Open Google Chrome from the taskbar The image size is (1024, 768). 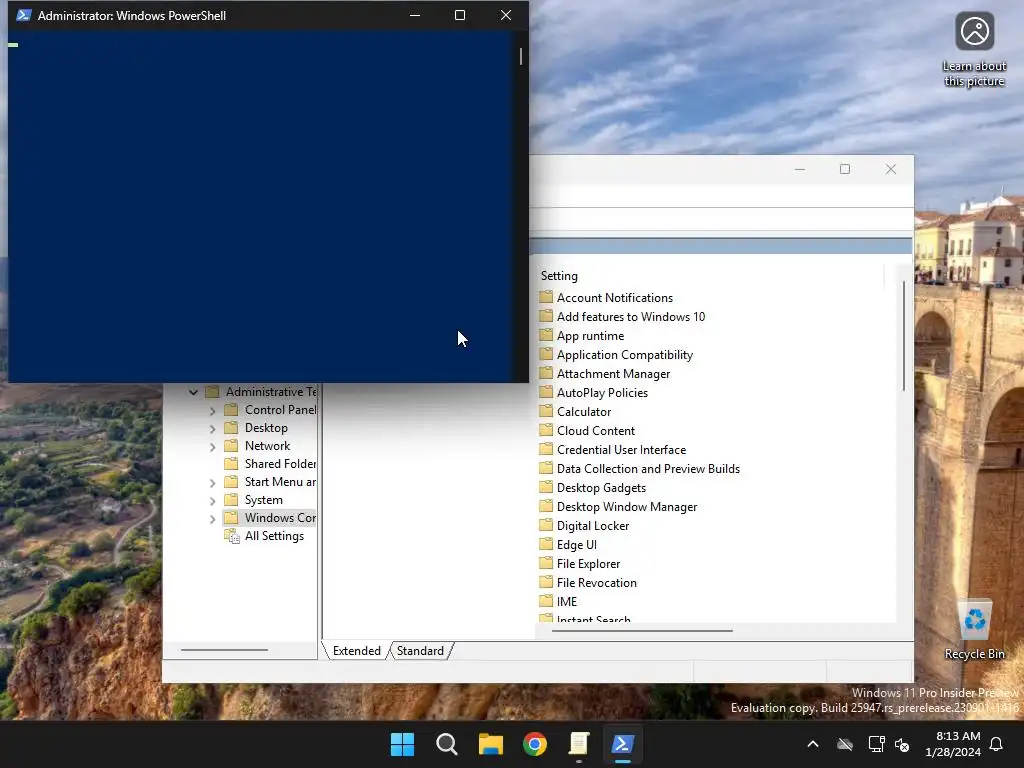(x=535, y=744)
